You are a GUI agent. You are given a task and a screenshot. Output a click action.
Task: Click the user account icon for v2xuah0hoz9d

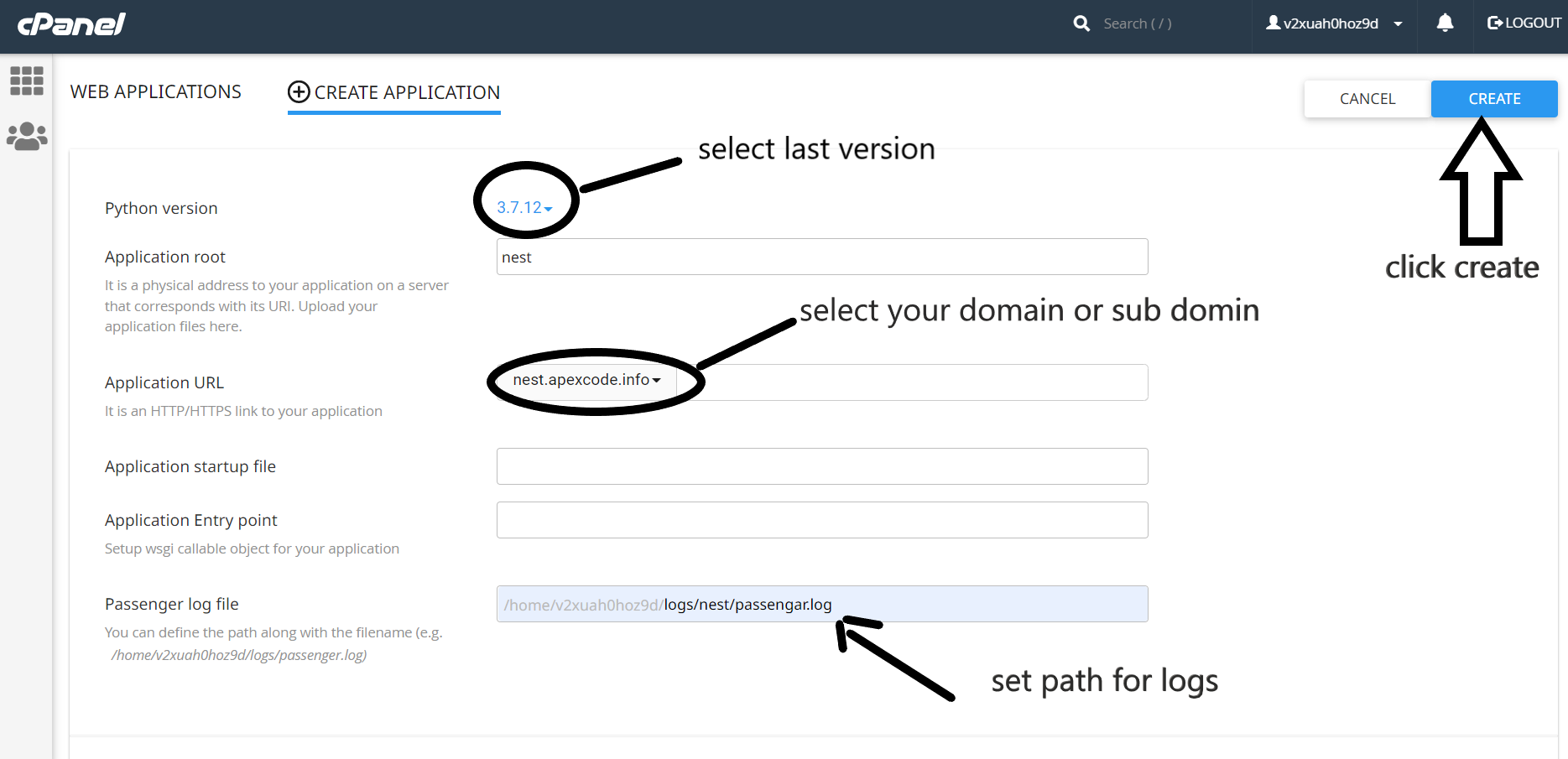[1274, 23]
